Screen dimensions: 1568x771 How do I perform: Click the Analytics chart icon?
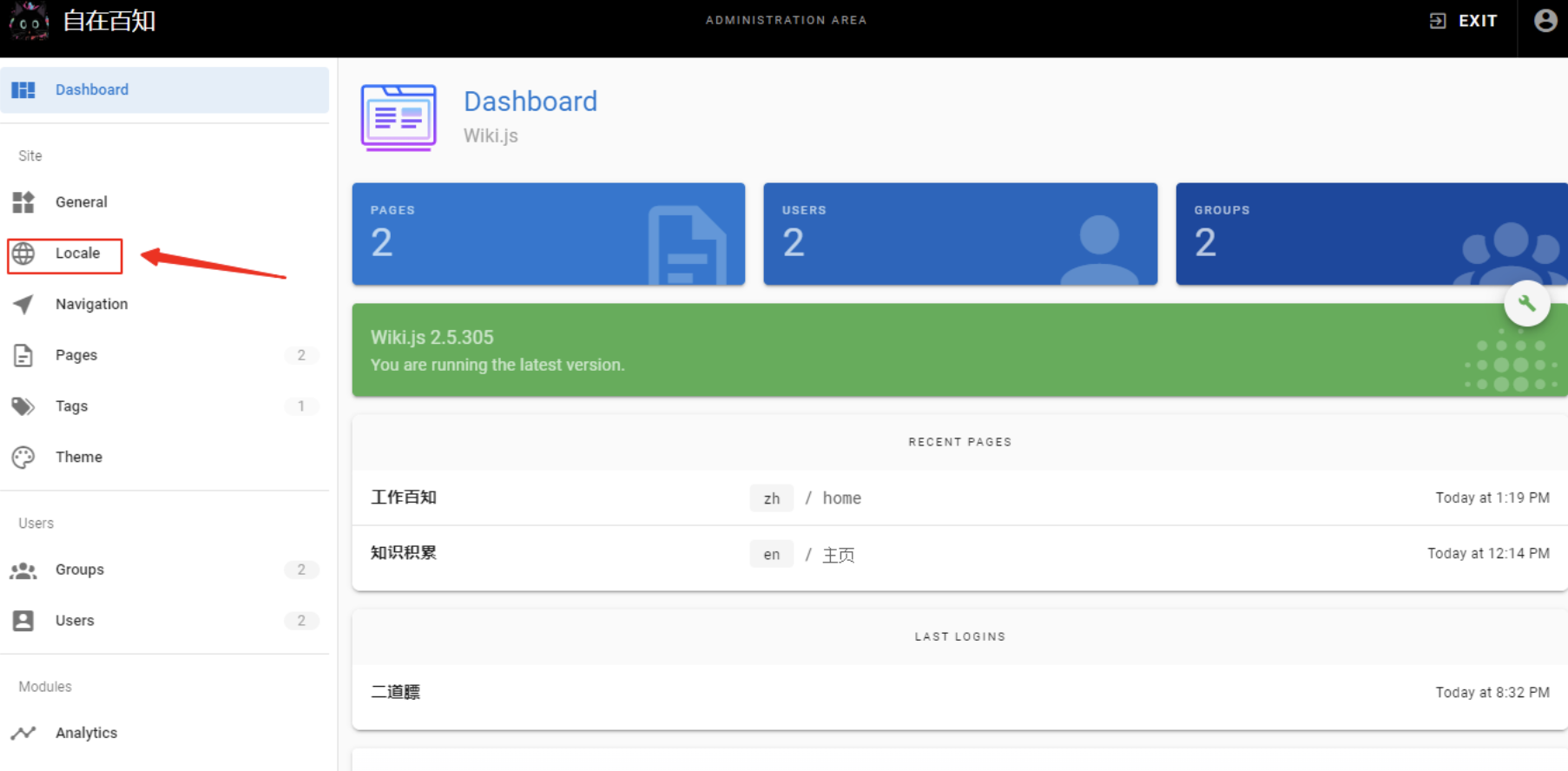tap(23, 733)
